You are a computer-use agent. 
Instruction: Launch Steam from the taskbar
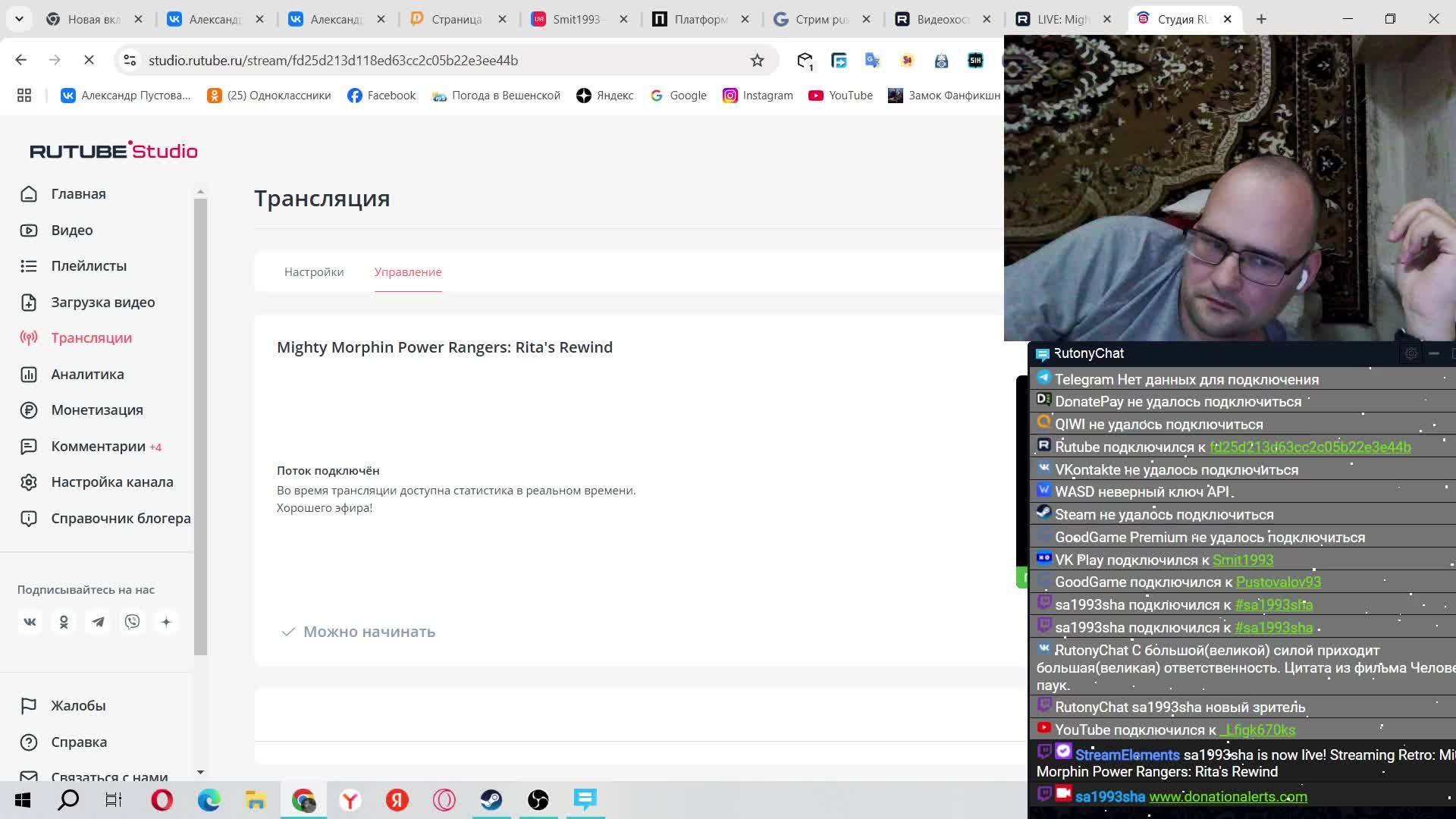coord(491,800)
